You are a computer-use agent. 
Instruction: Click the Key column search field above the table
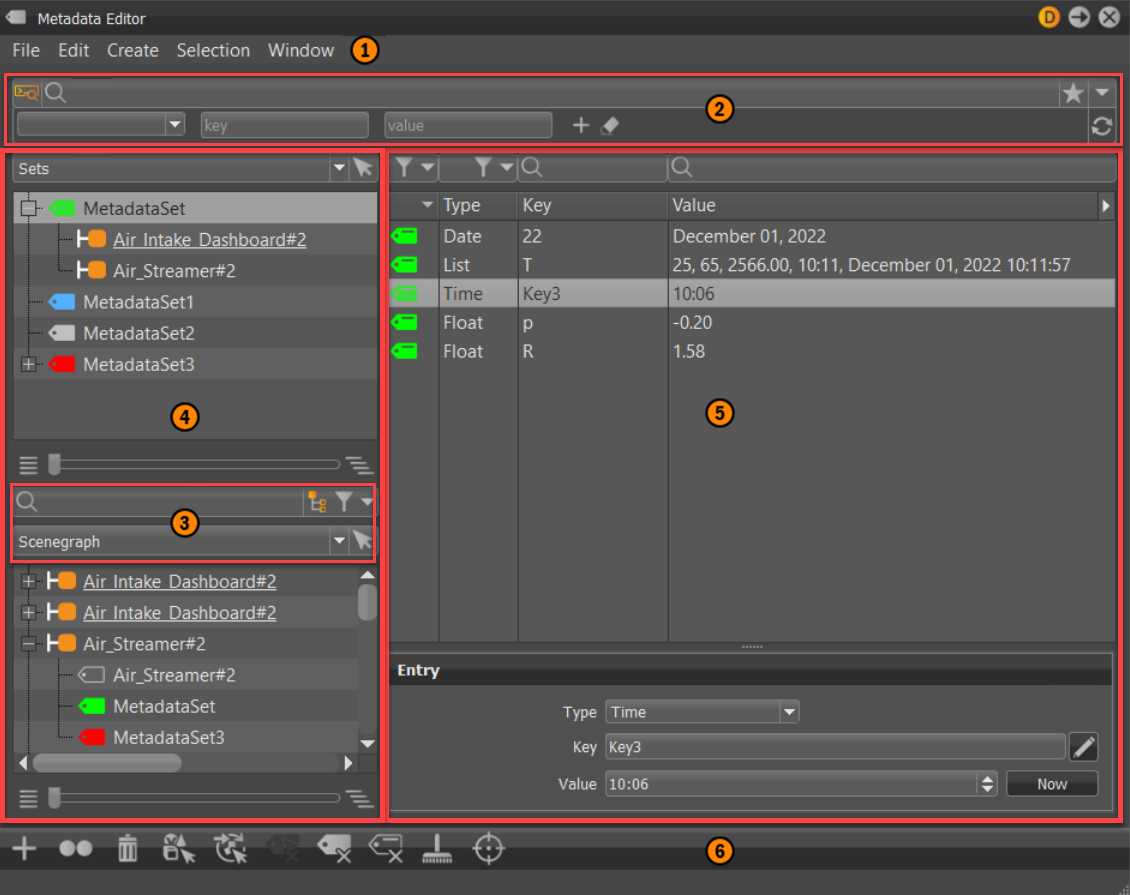tap(593, 168)
